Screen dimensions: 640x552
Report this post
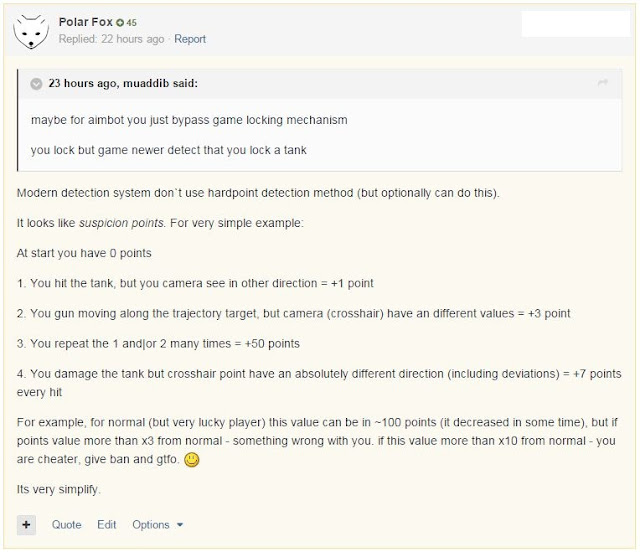coord(190,39)
